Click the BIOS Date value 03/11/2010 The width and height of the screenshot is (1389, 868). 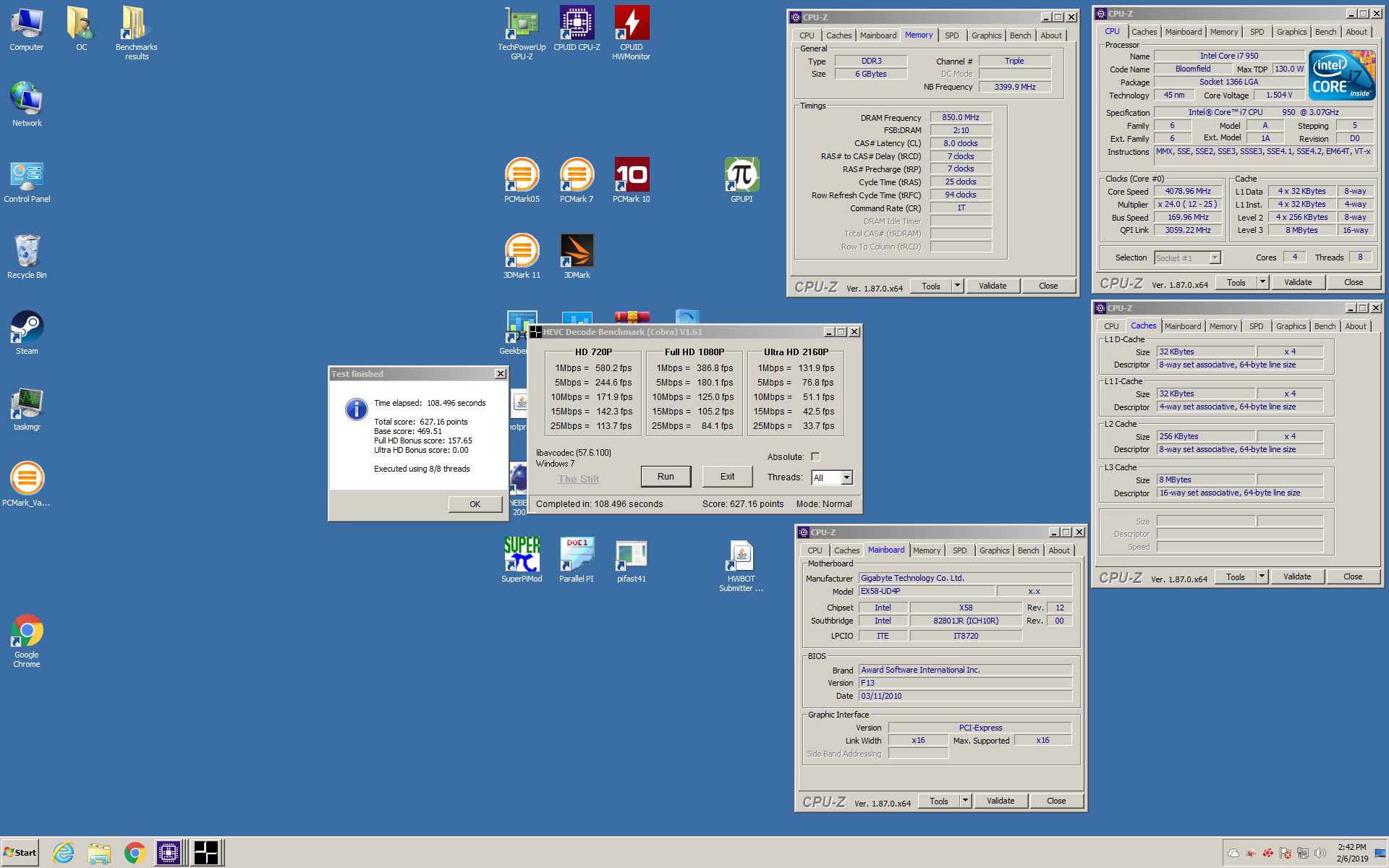[x=965, y=696]
